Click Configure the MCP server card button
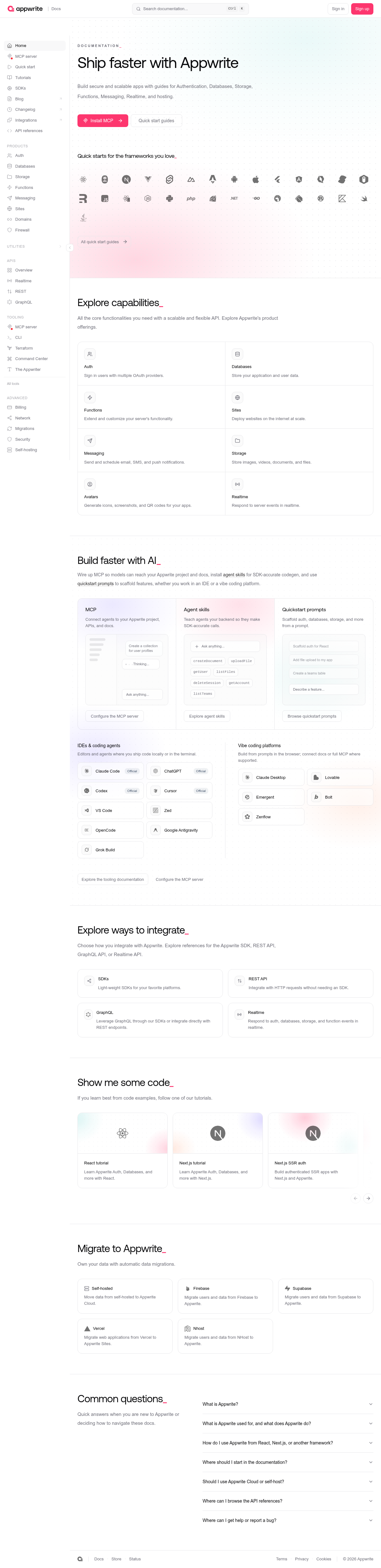The width and height of the screenshot is (381, 1568). (x=114, y=716)
